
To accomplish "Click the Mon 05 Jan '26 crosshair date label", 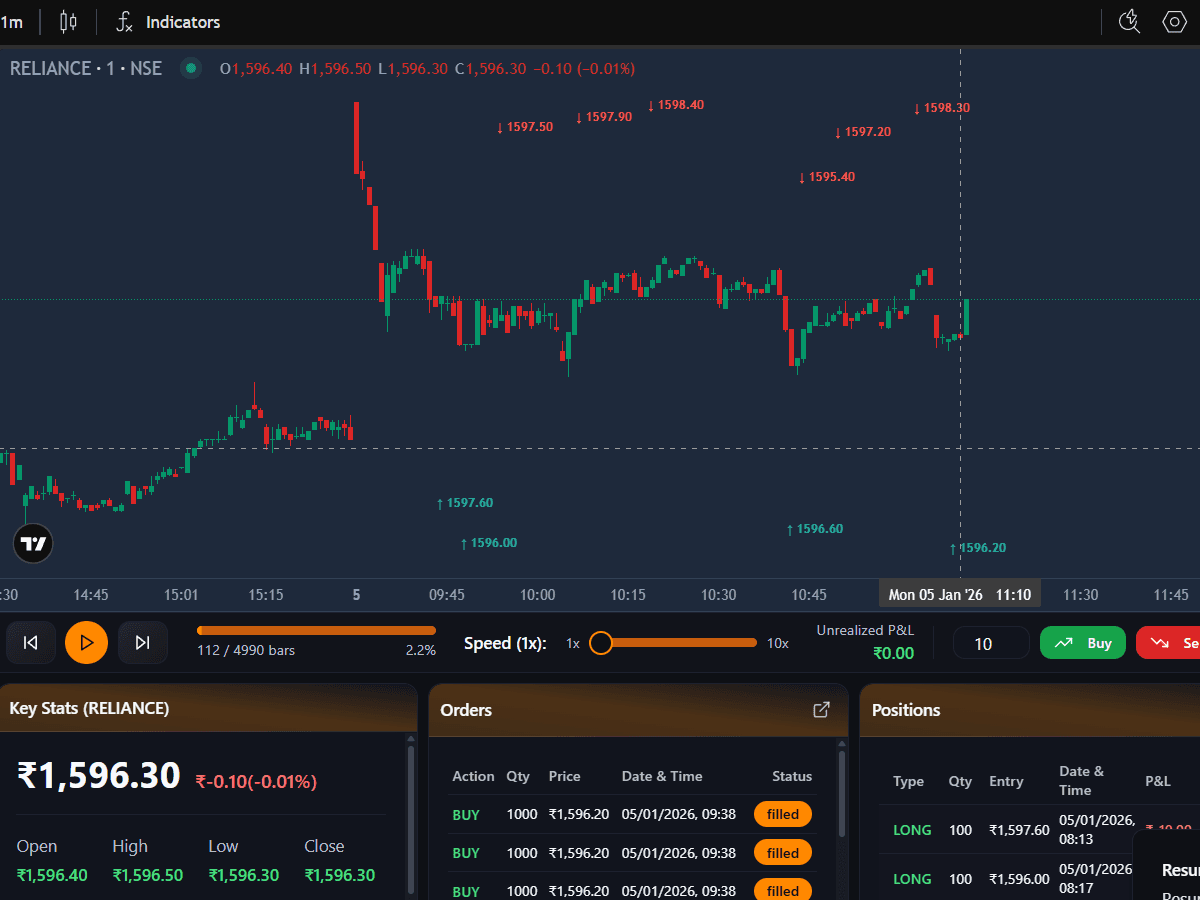I will (959, 593).
